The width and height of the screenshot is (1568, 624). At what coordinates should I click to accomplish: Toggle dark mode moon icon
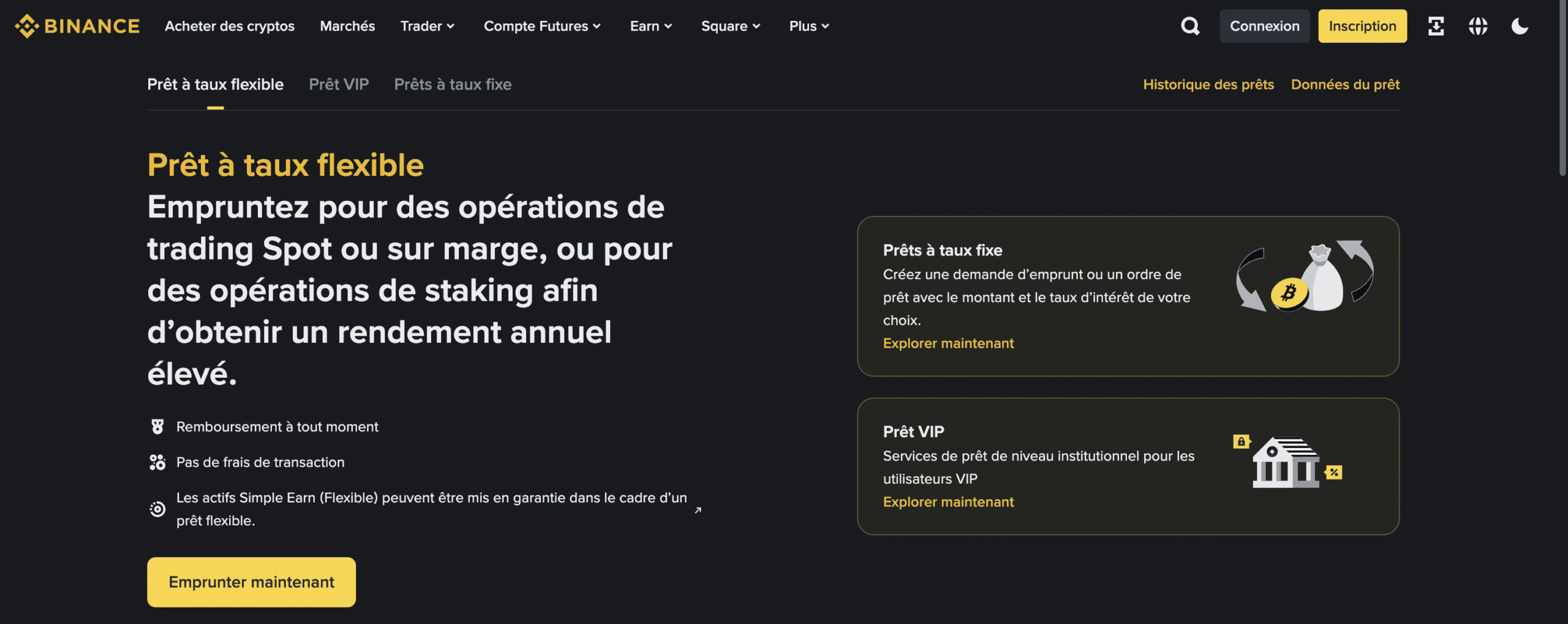click(1520, 26)
